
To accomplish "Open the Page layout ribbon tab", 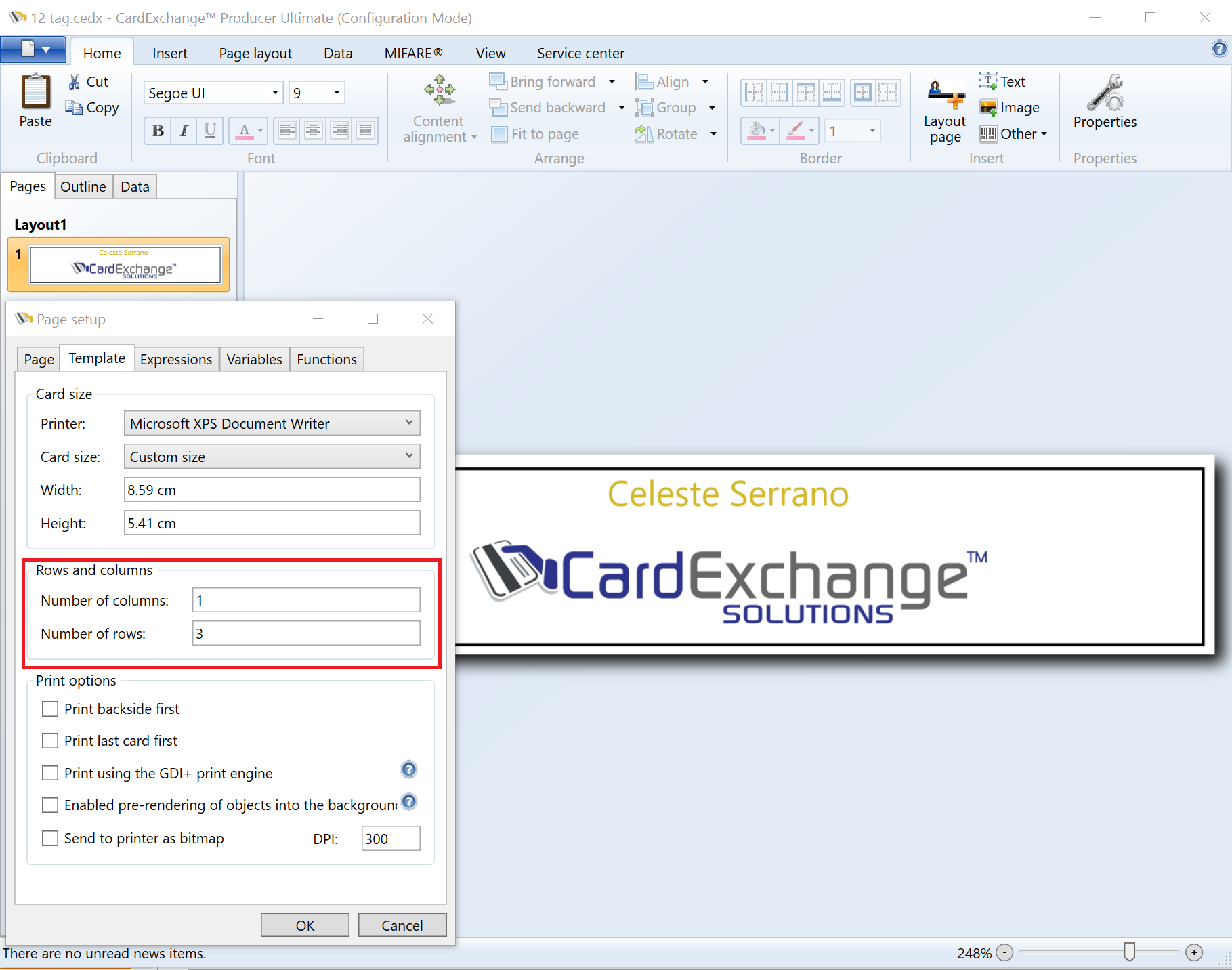I will [255, 54].
